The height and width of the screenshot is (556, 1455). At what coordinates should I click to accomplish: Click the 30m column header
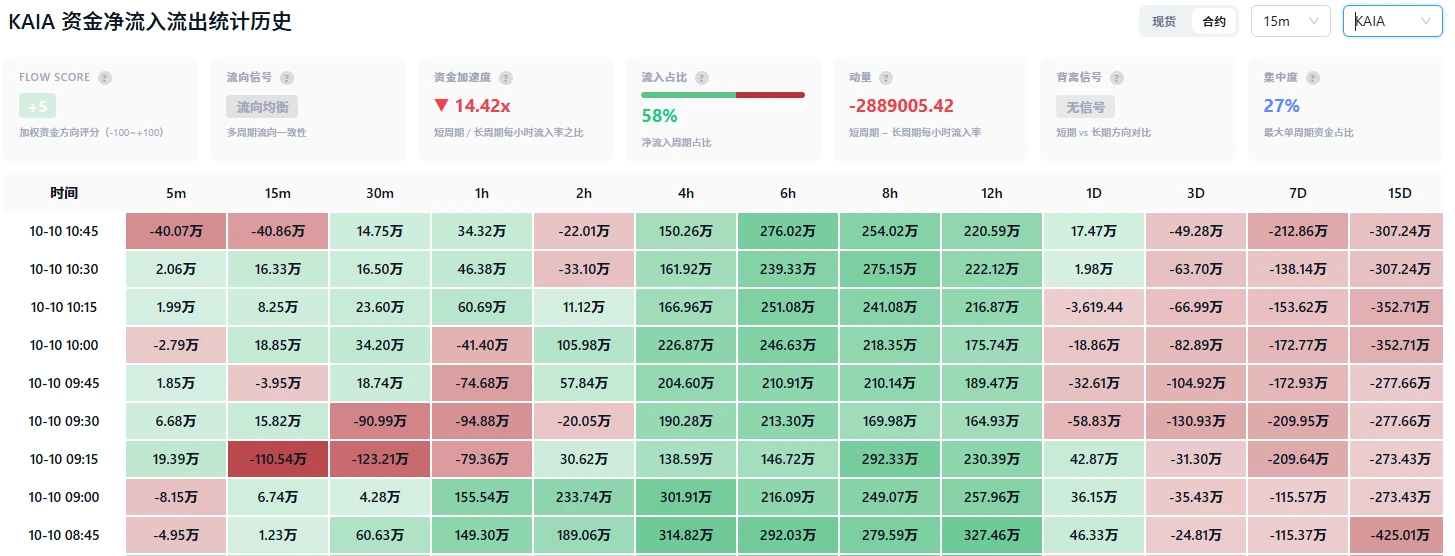[380, 193]
